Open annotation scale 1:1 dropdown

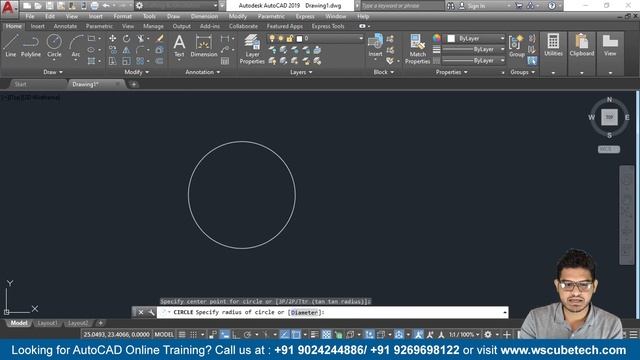[464, 335]
